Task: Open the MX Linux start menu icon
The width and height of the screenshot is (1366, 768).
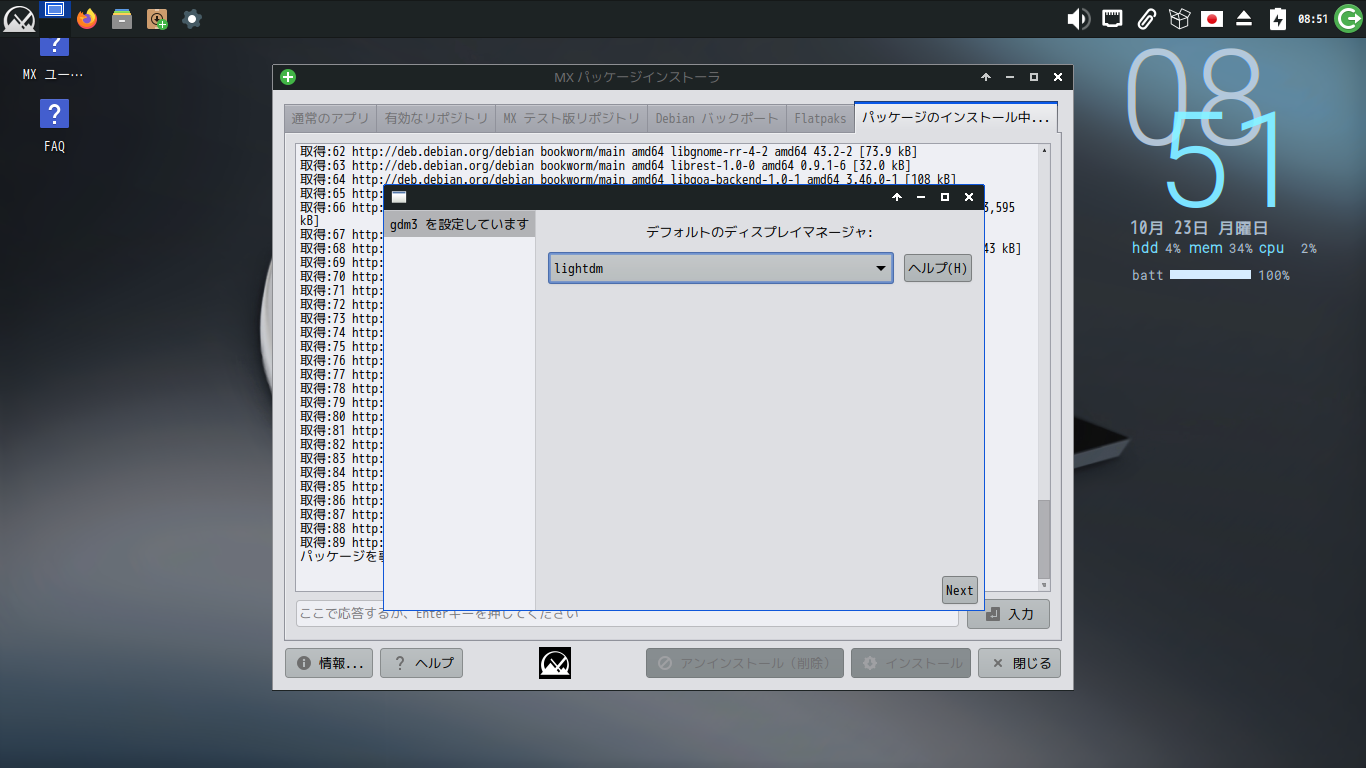Action: click(x=19, y=19)
